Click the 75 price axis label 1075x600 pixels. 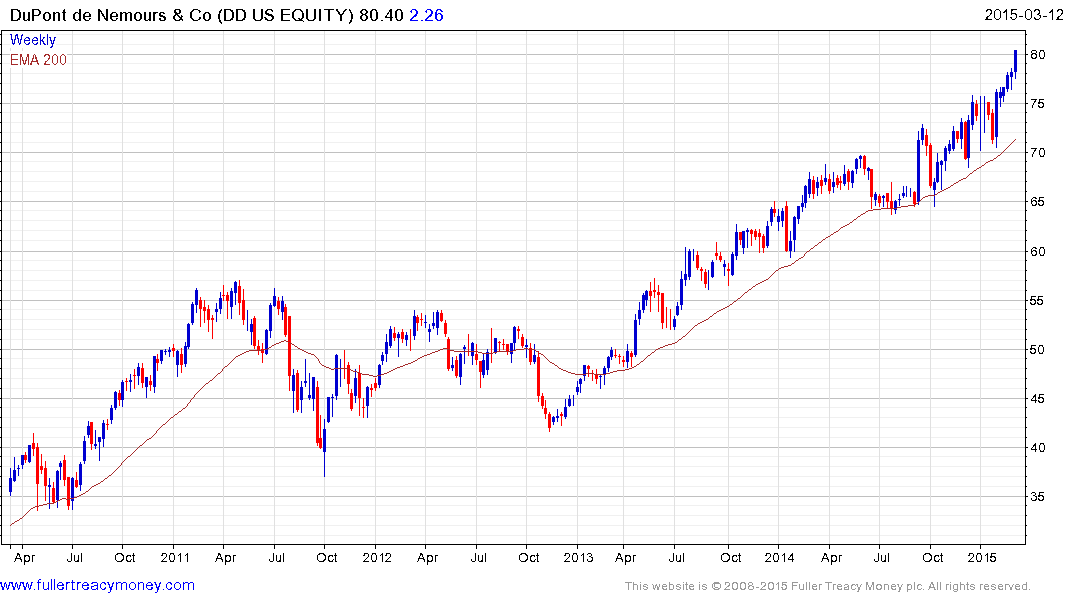(x=1037, y=104)
